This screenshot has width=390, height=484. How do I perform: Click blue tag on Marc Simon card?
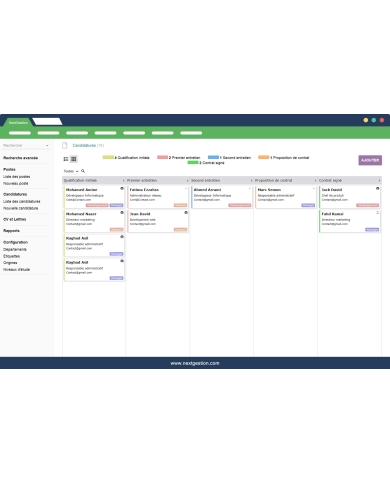point(308,205)
